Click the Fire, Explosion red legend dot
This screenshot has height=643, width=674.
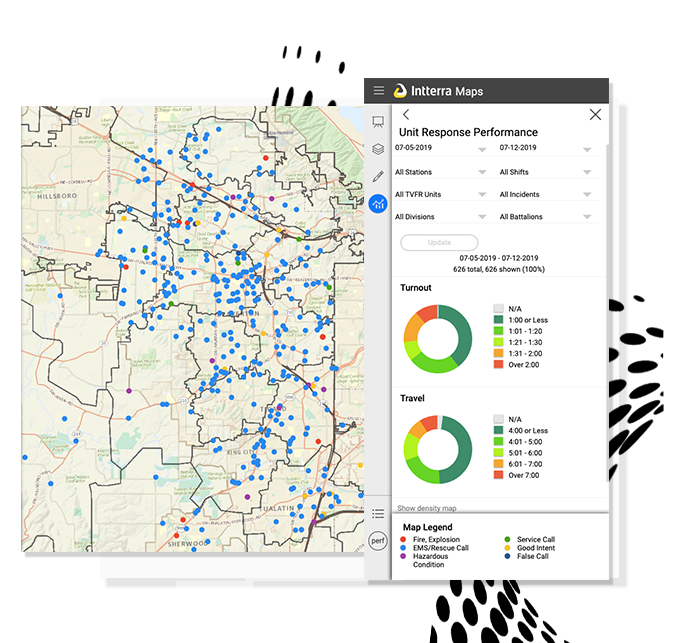[403, 539]
